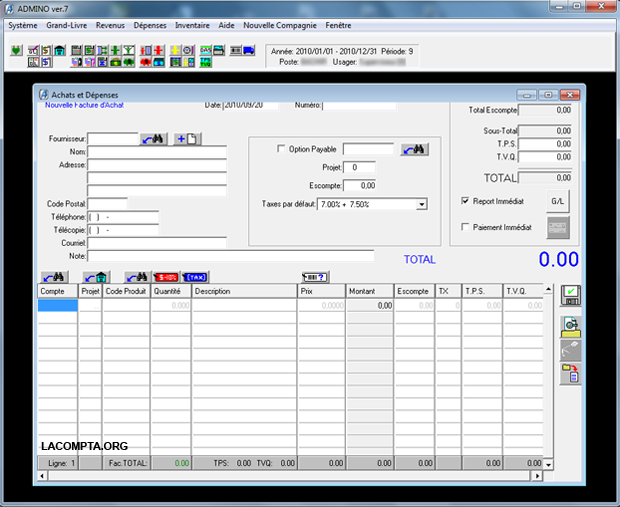The width and height of the screenshot is (620, 507).
Task: Click the folder export icon at right side
Action: coord(571,374)
